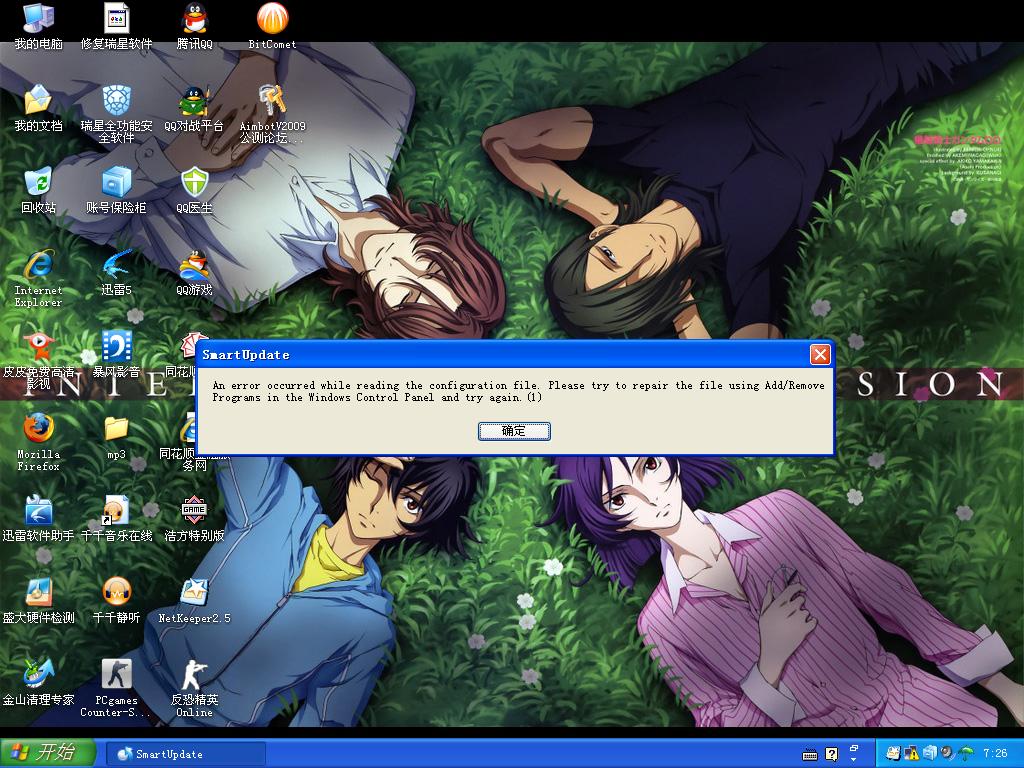Open the 我的电脑 desktop icon
Viewport: 1024px width, 768px height.
click(39, 26)
